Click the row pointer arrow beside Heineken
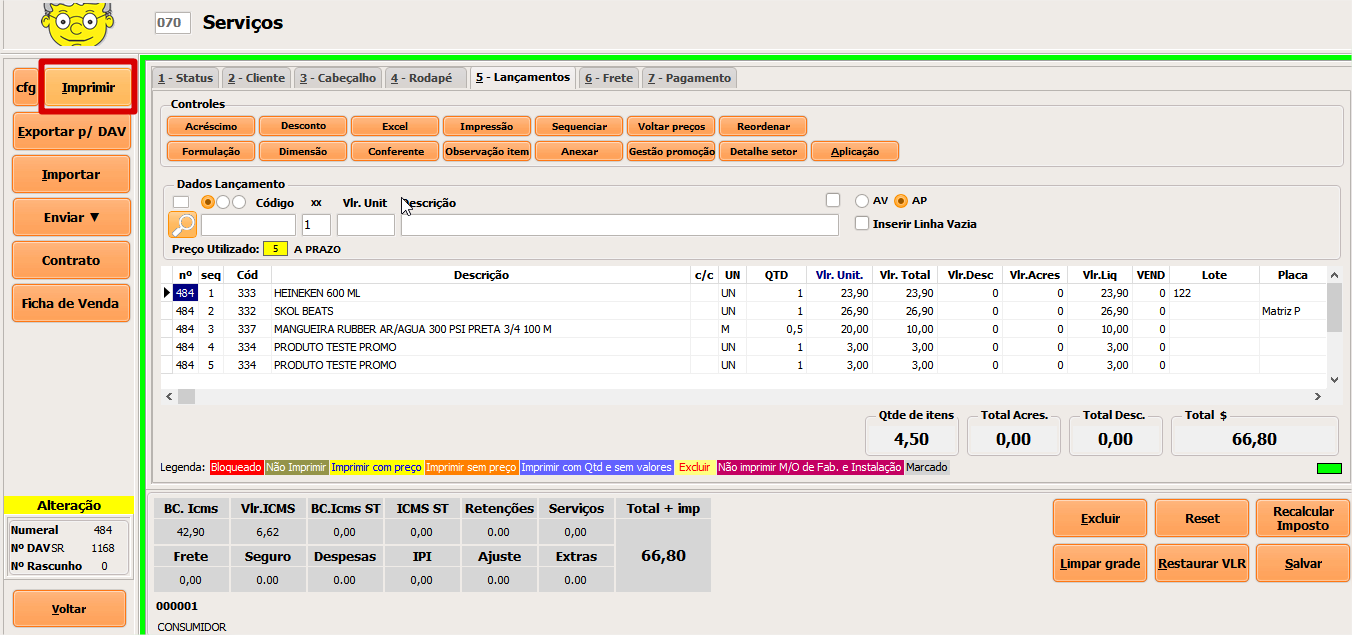This screenshot has height=635, width=1352. (167, 293)
